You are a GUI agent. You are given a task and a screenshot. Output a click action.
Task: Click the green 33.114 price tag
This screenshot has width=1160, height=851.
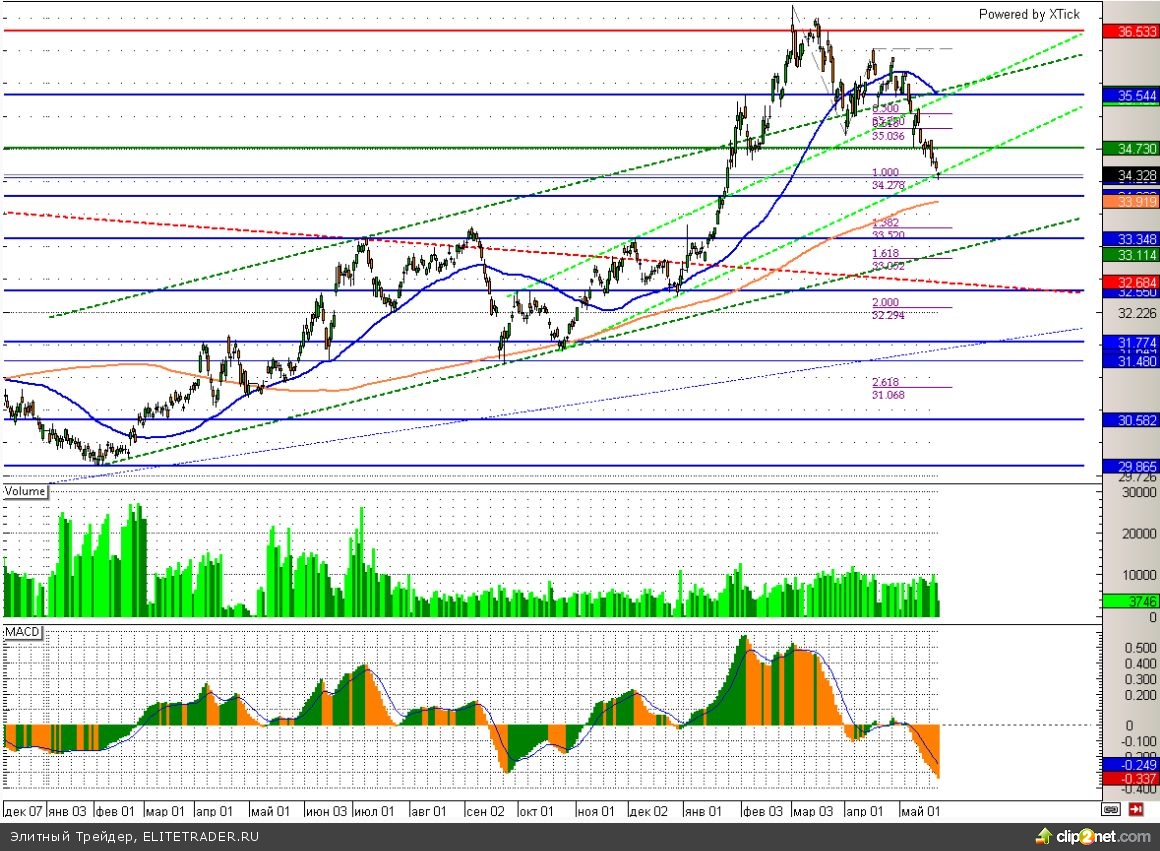pos(1130,255)
